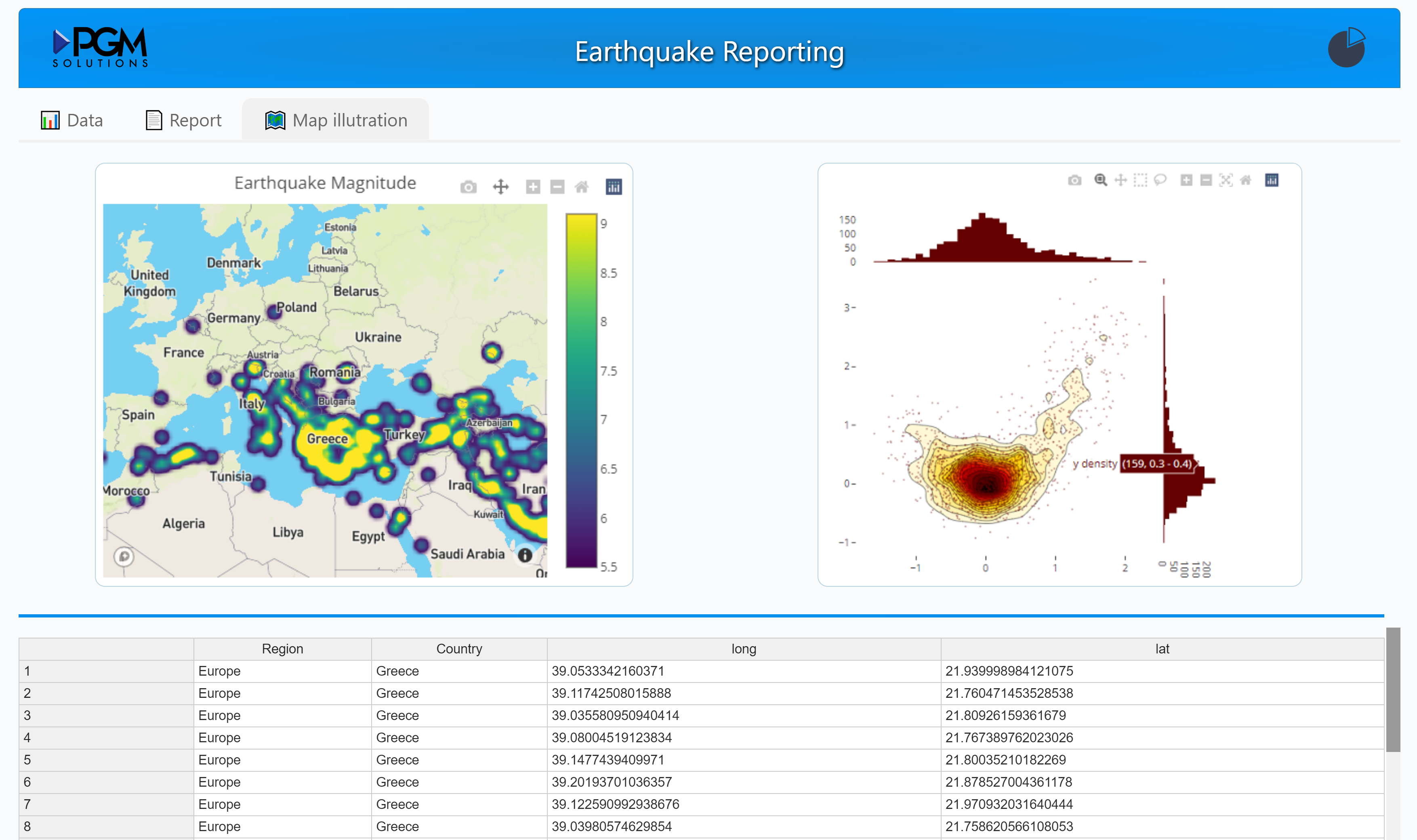
Task: Click the Greece label on map
Action: [x=327, y=439]
